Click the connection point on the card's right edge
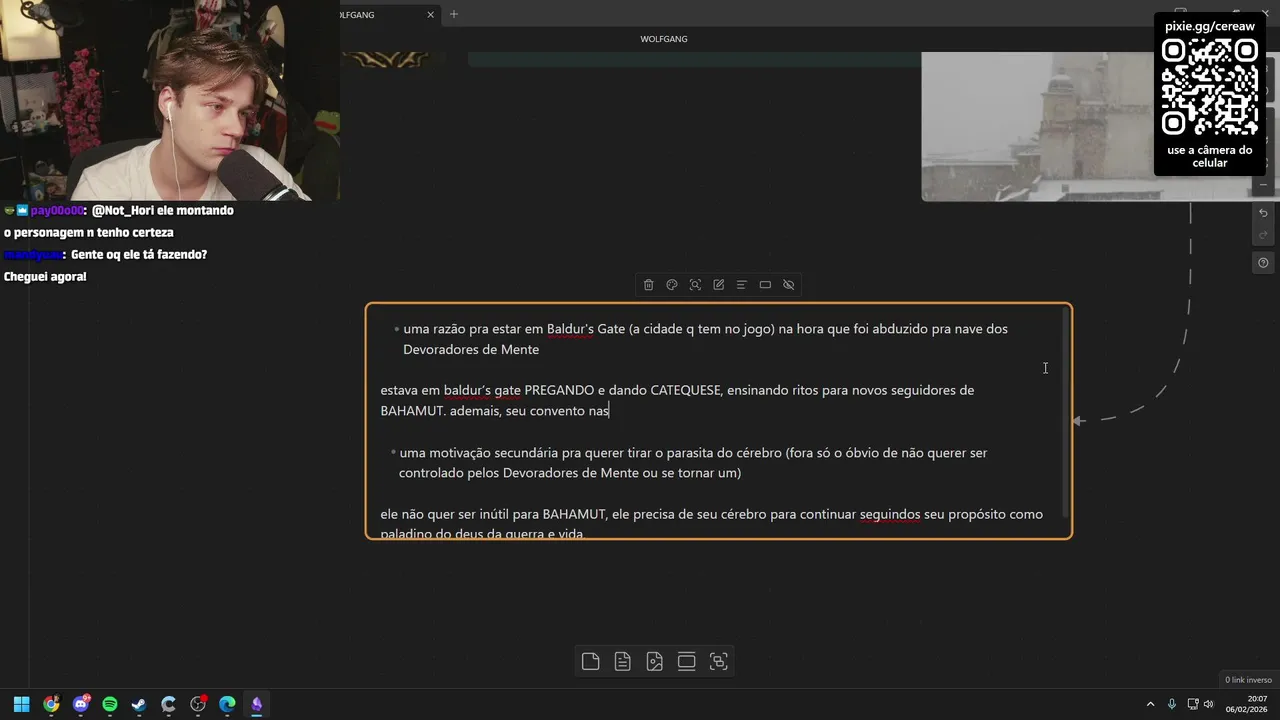 coord(1072,421)
